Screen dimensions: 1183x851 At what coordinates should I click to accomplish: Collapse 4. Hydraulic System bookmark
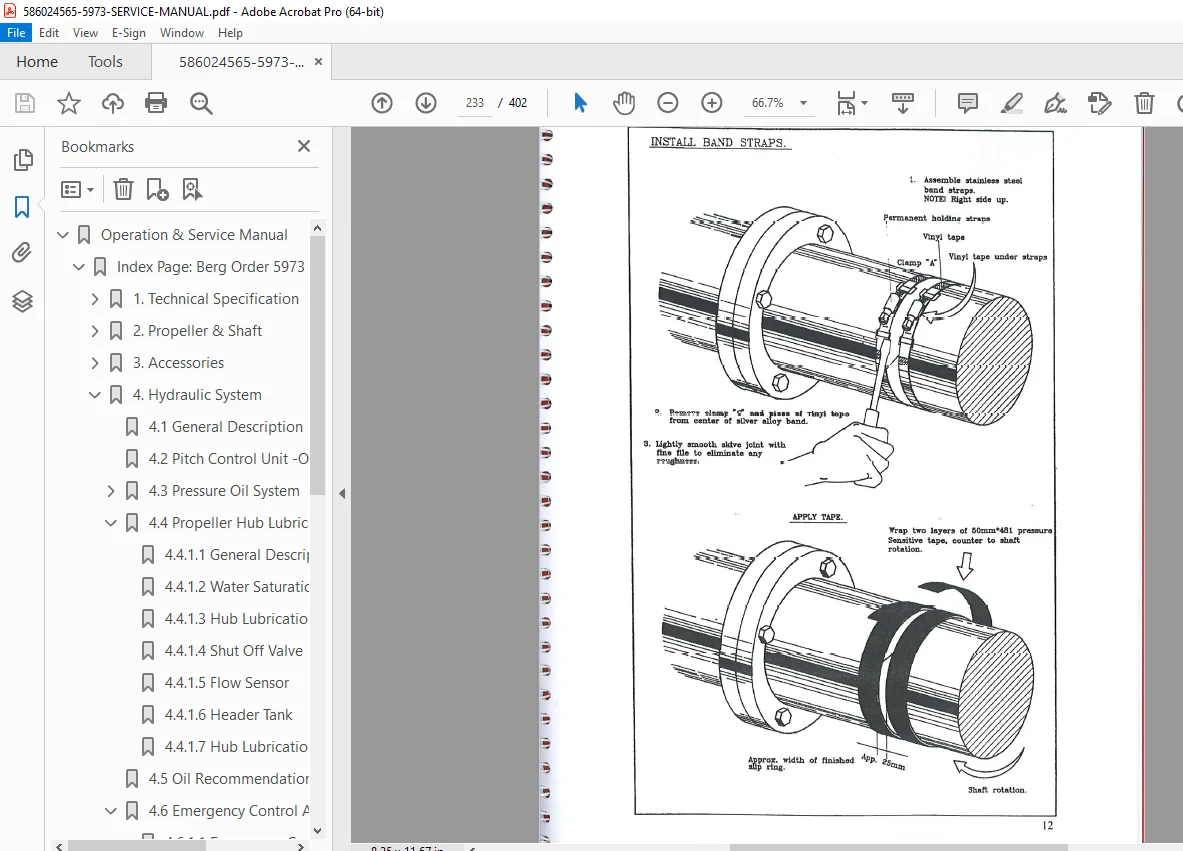click(x=94, y=395)
